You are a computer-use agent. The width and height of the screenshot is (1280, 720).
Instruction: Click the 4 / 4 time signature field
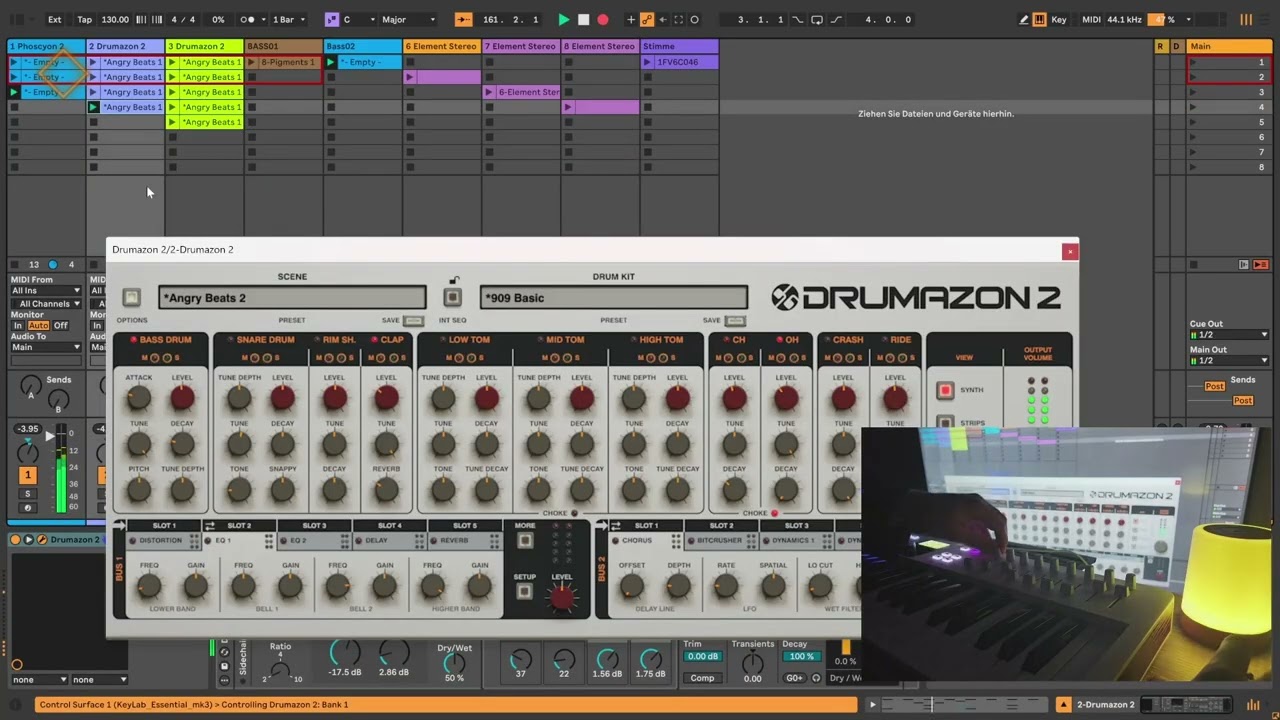[183, 19]
